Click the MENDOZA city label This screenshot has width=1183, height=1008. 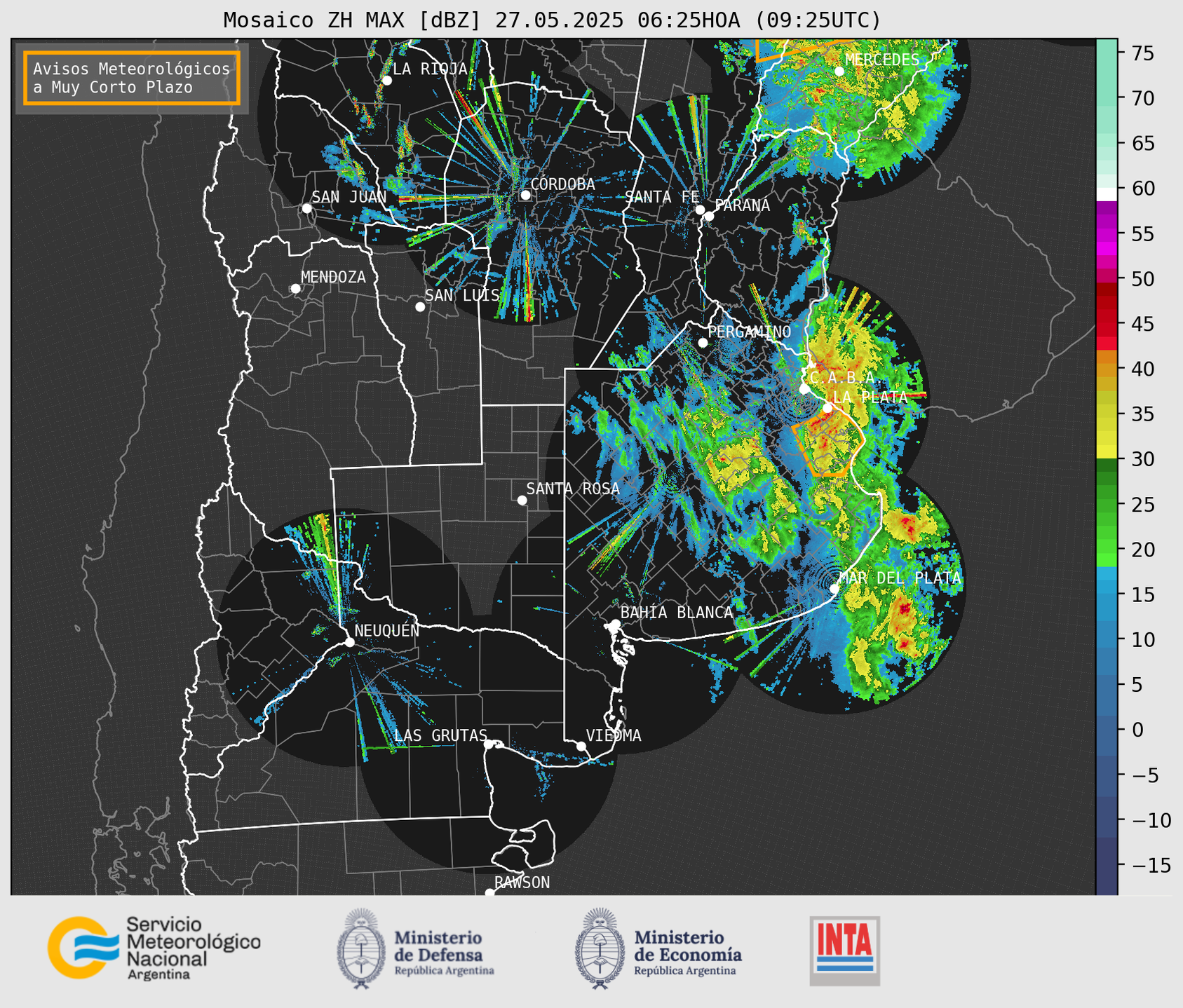click(x=333, y=277)
